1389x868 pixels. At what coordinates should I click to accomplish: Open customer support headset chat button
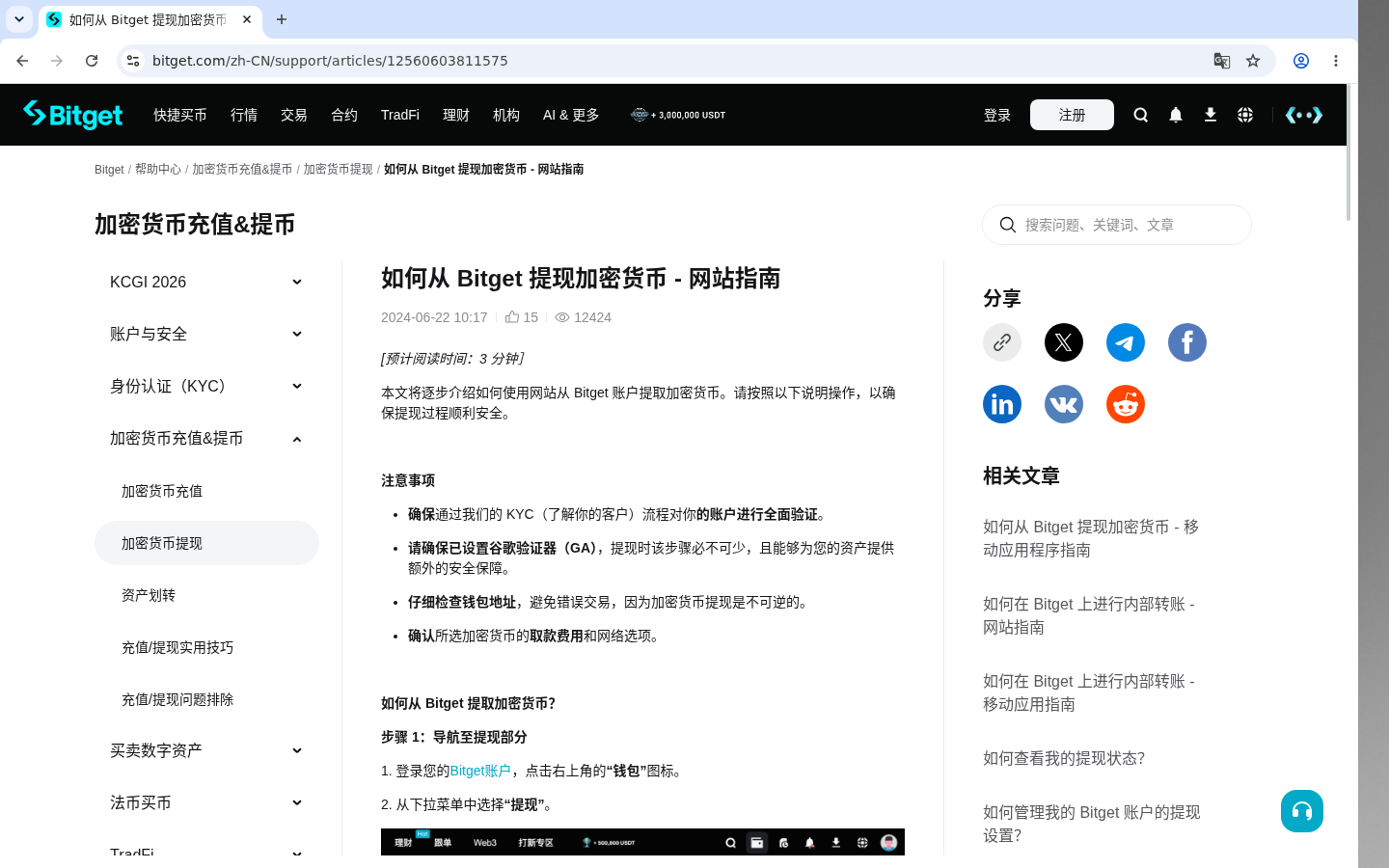pos(1302,811)
